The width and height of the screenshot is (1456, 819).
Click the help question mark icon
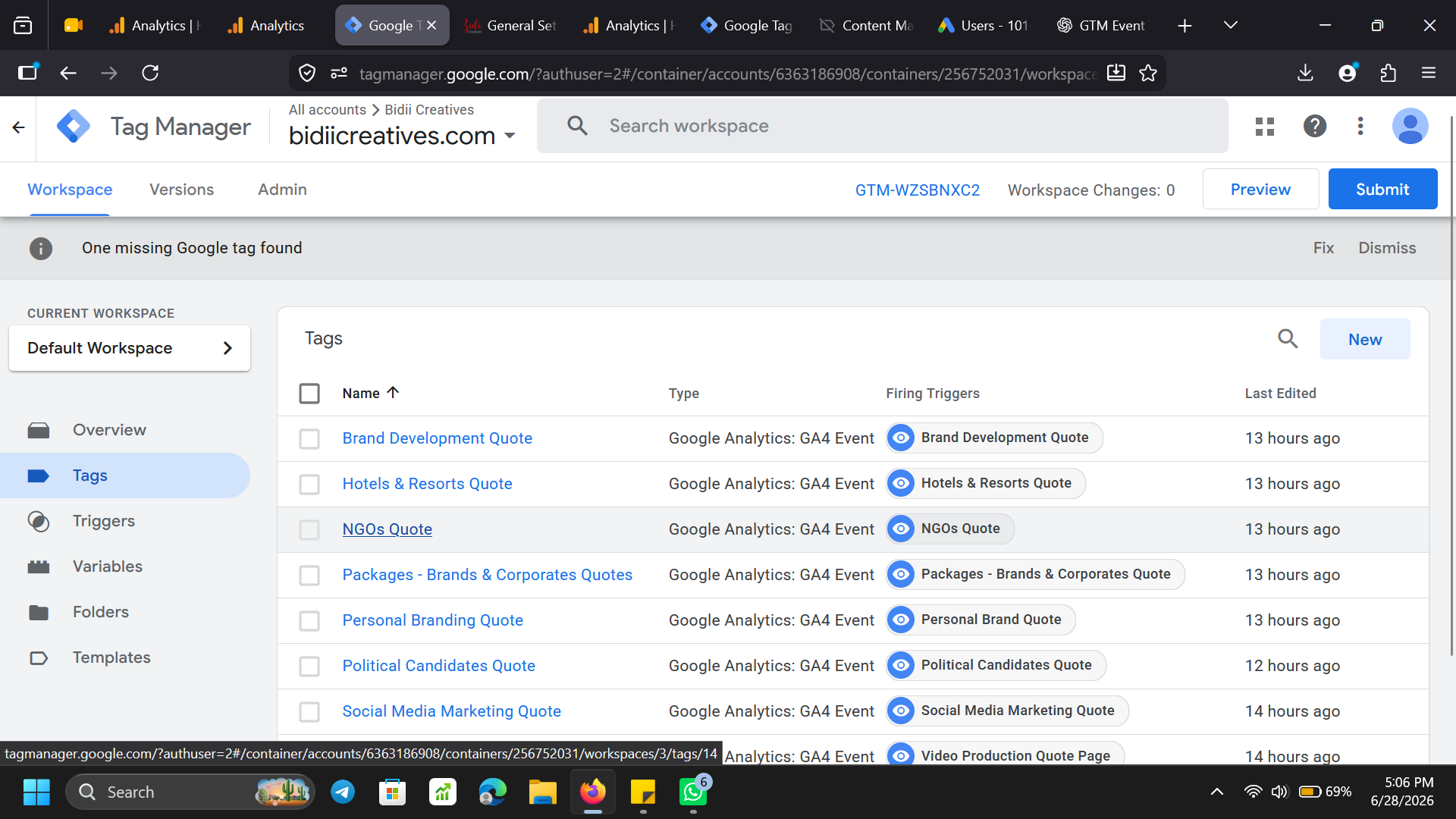(x=1314, y=126)
